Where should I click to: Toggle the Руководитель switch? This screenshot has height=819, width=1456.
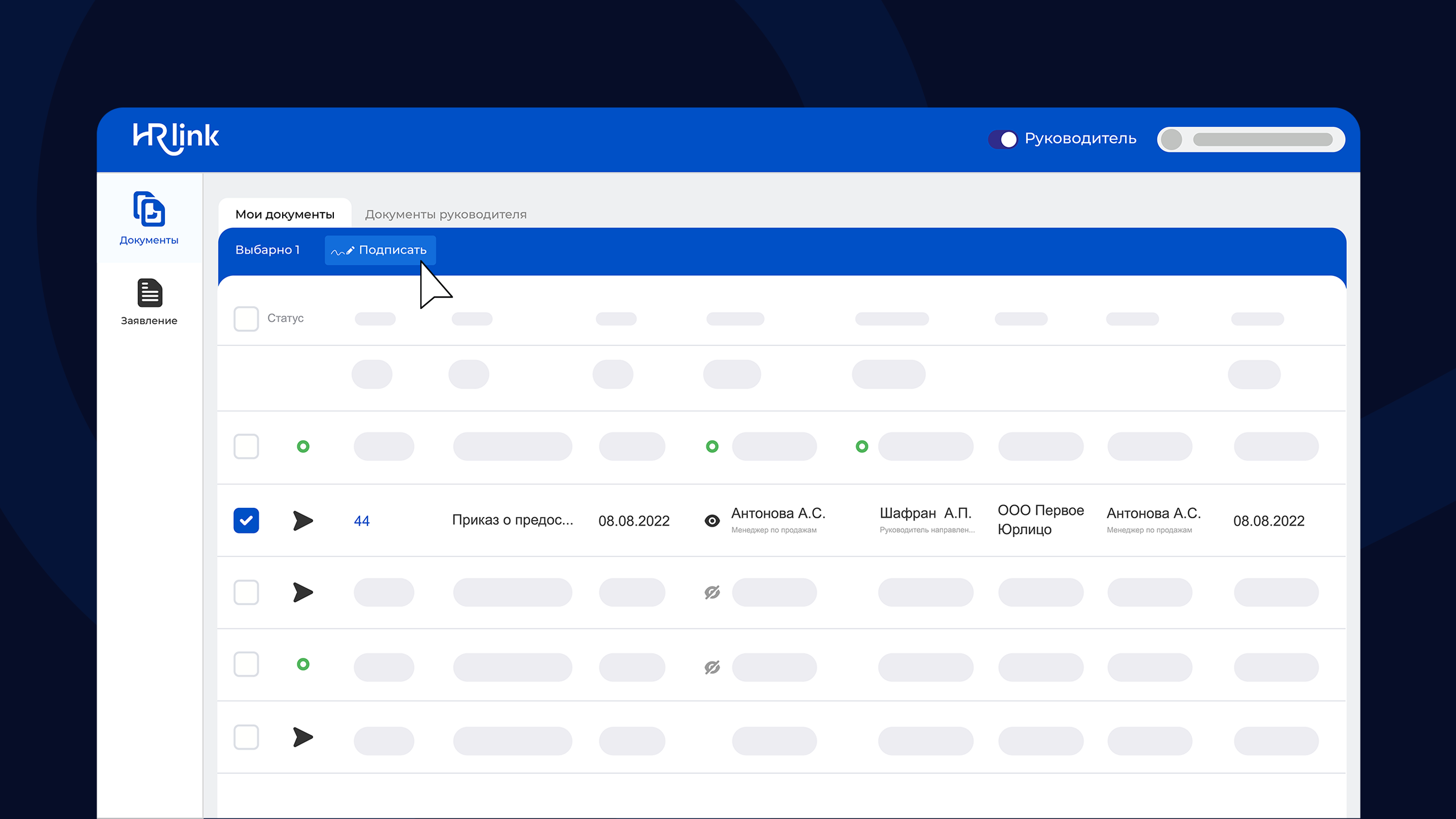1003,139
